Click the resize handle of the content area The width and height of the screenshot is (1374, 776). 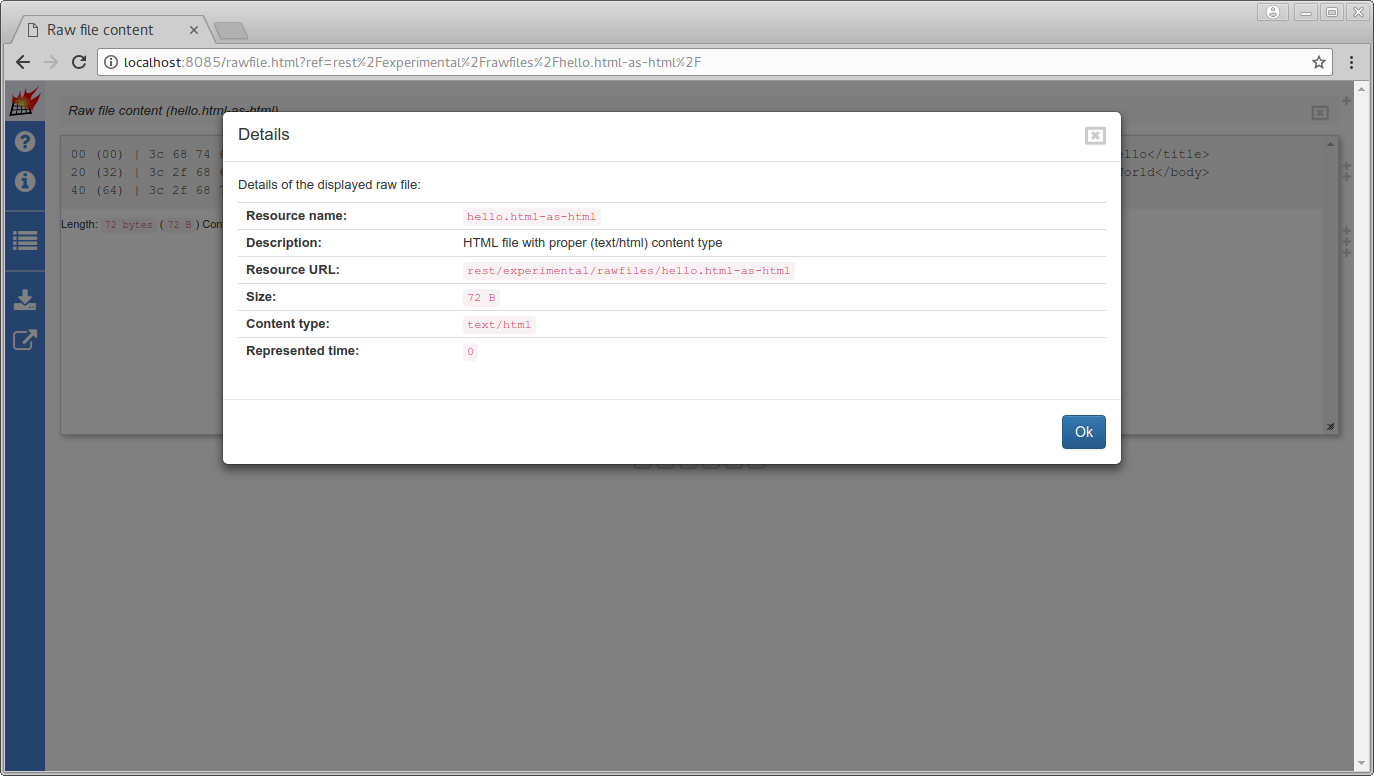(1331, 426)
